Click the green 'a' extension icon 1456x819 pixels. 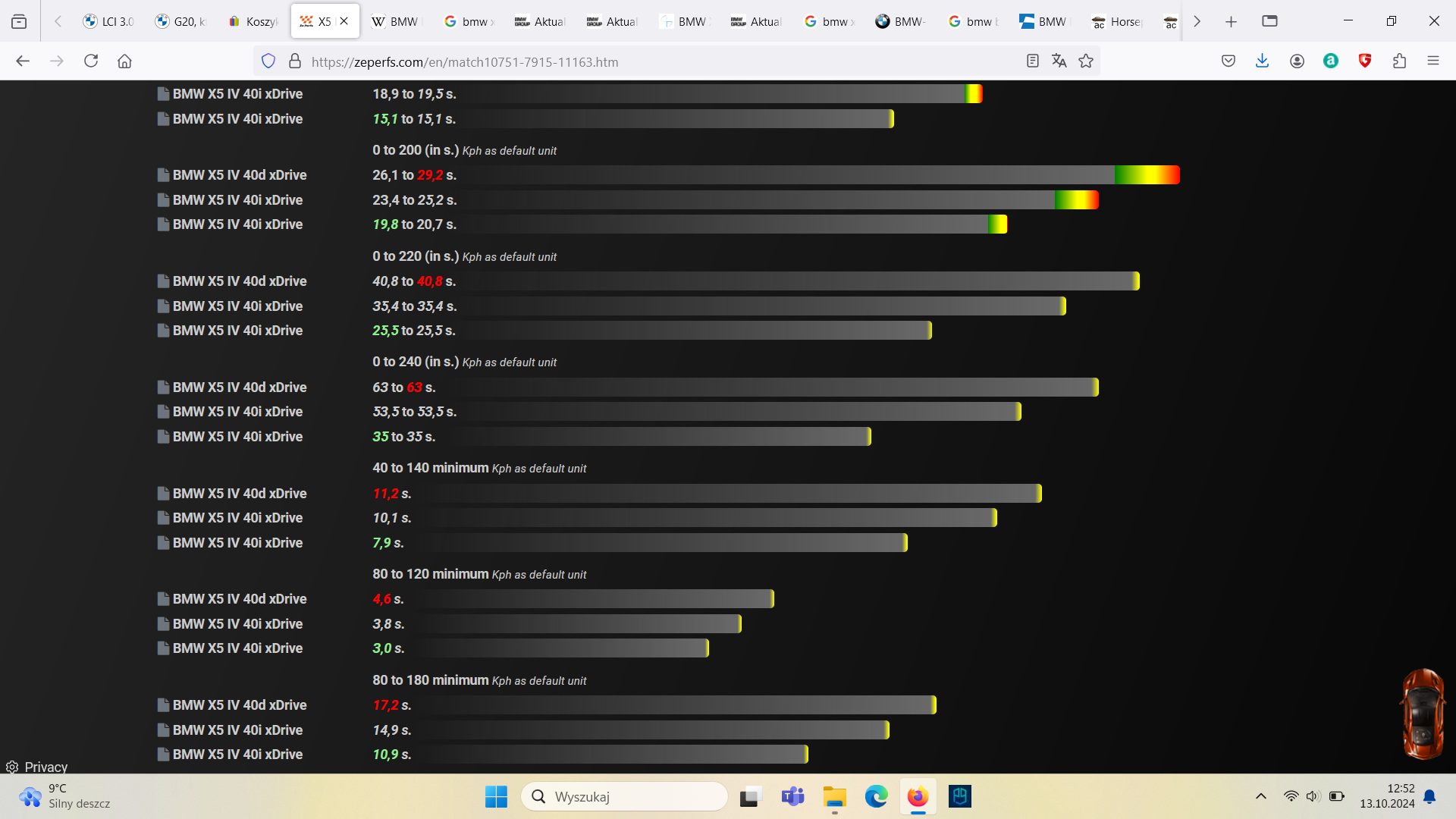point(1331,61)
